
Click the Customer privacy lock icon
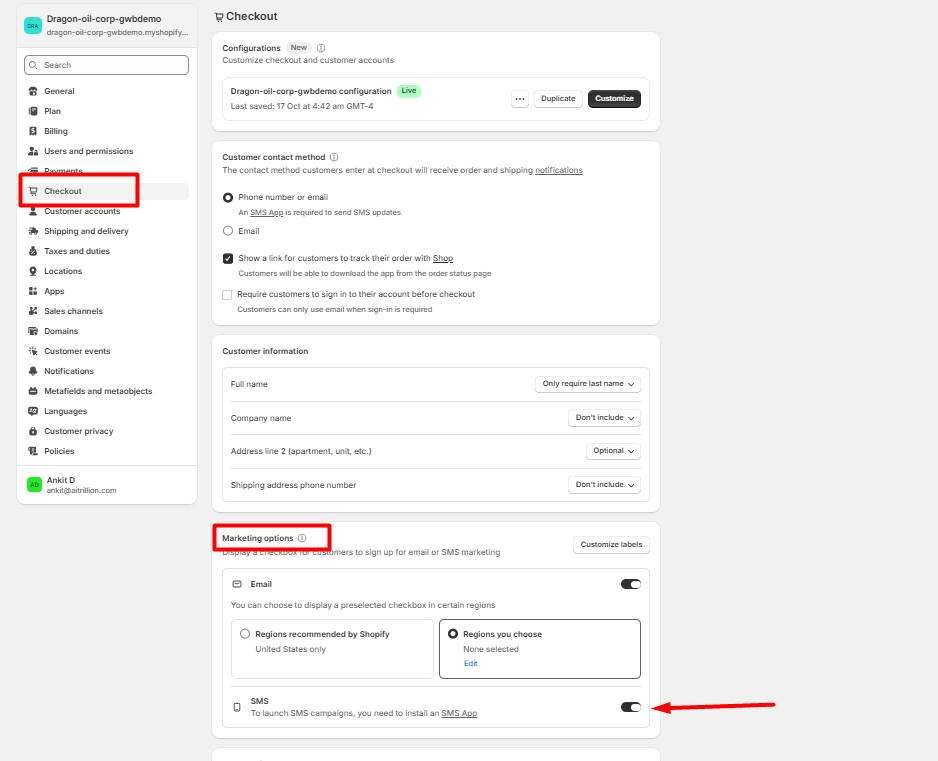tap(33, 431)
